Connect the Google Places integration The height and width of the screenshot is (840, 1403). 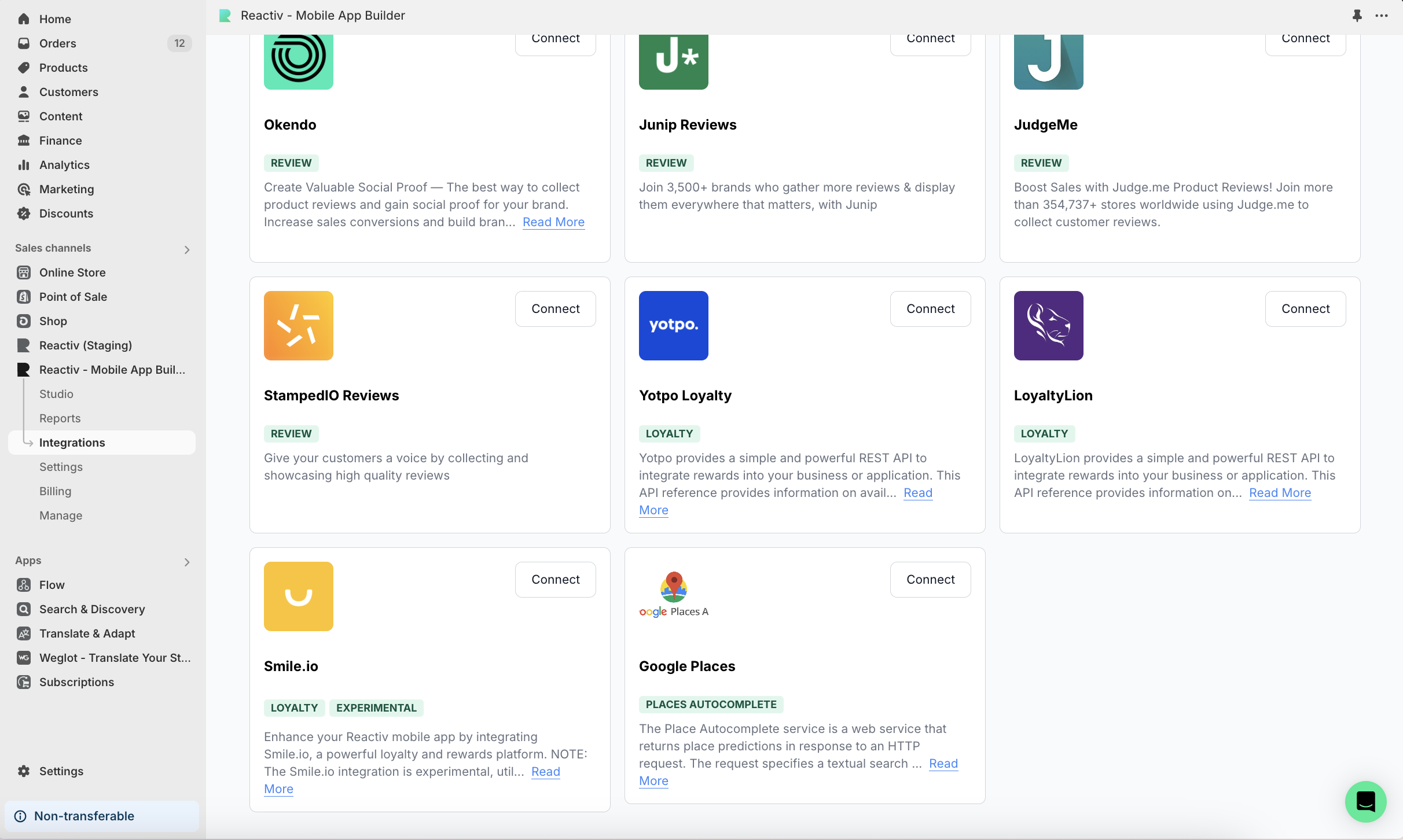pyautogui.click(x=930, y=579)
